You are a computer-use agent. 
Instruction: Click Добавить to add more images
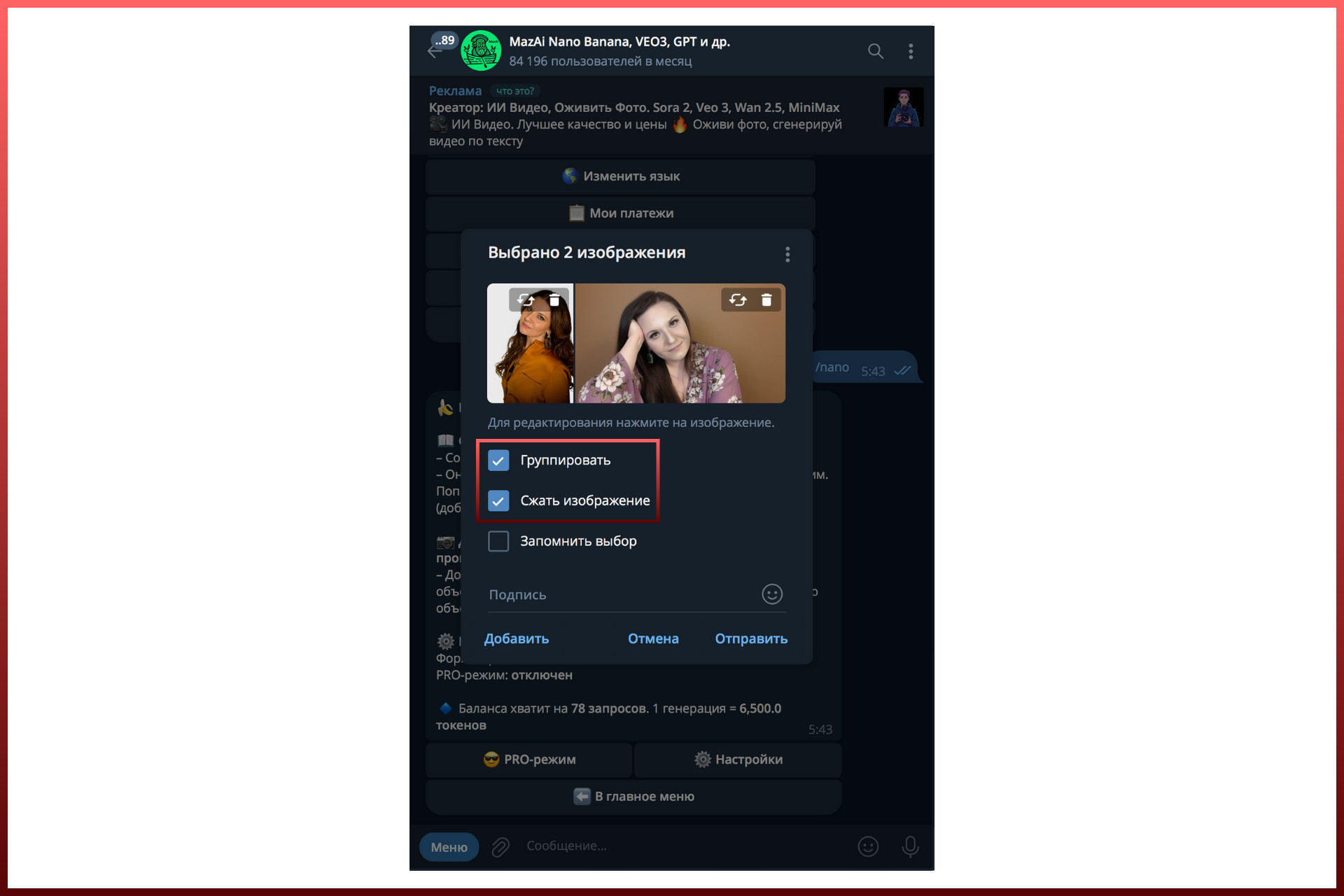coord(517,638)
